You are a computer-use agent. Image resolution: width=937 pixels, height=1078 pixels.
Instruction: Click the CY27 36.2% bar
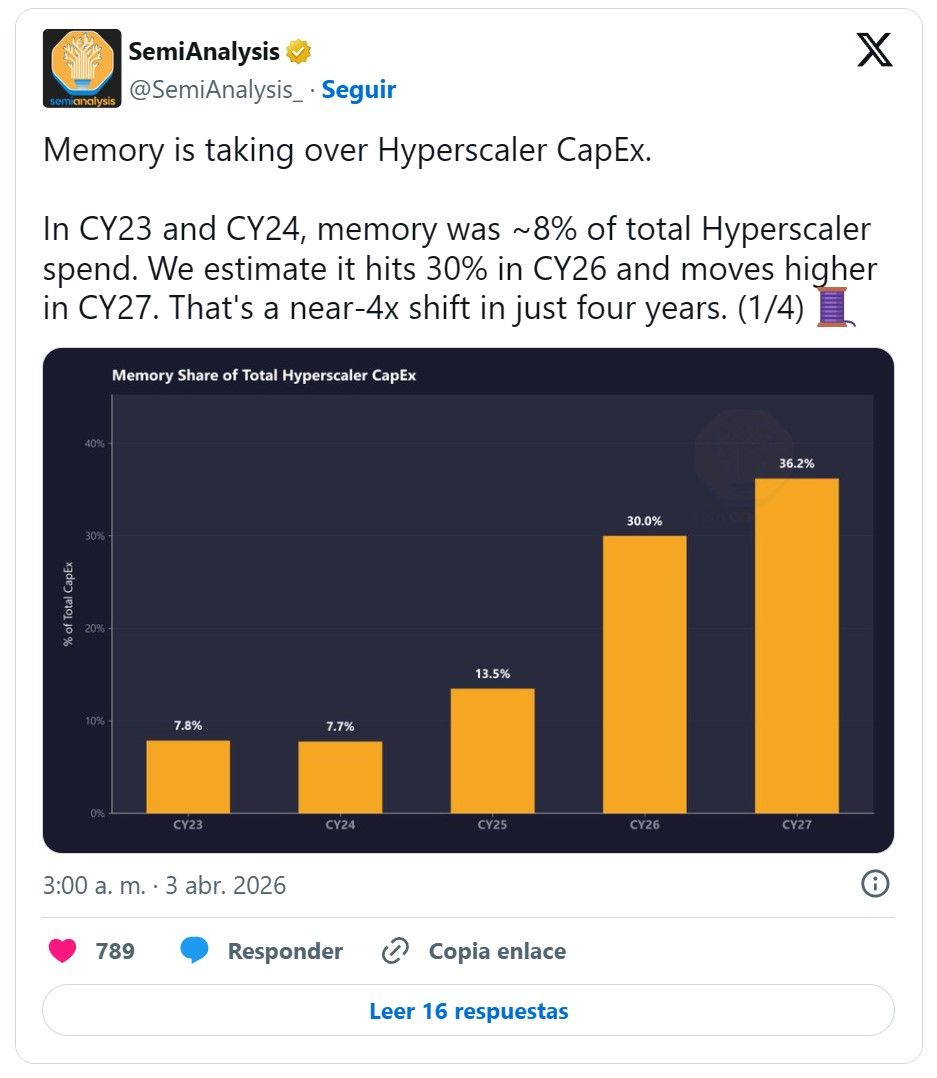point(797,646)
